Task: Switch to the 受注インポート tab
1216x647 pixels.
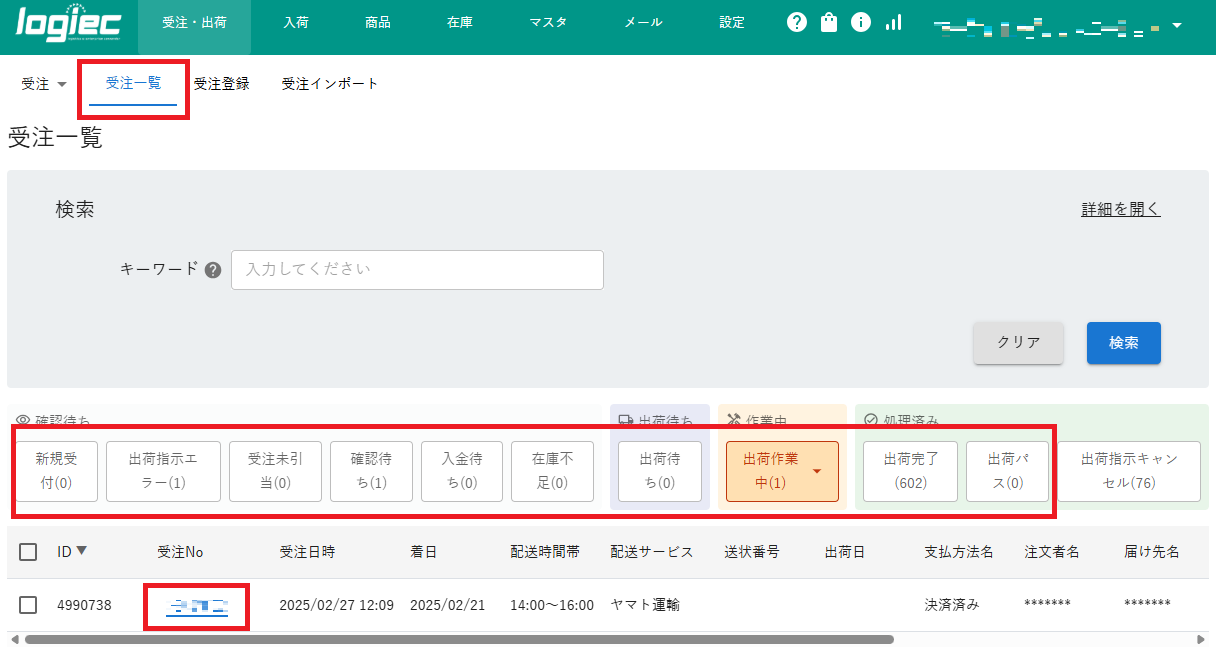Action: coord(329,84)
